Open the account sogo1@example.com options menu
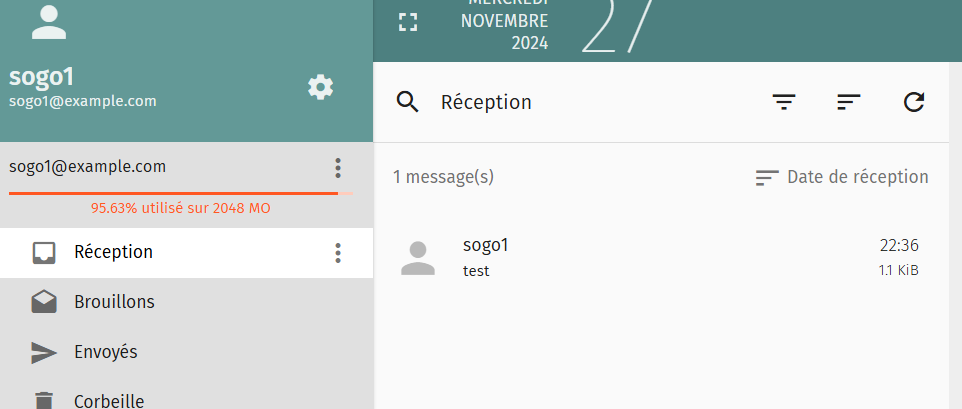962x409 pixels. pos(338,167)
